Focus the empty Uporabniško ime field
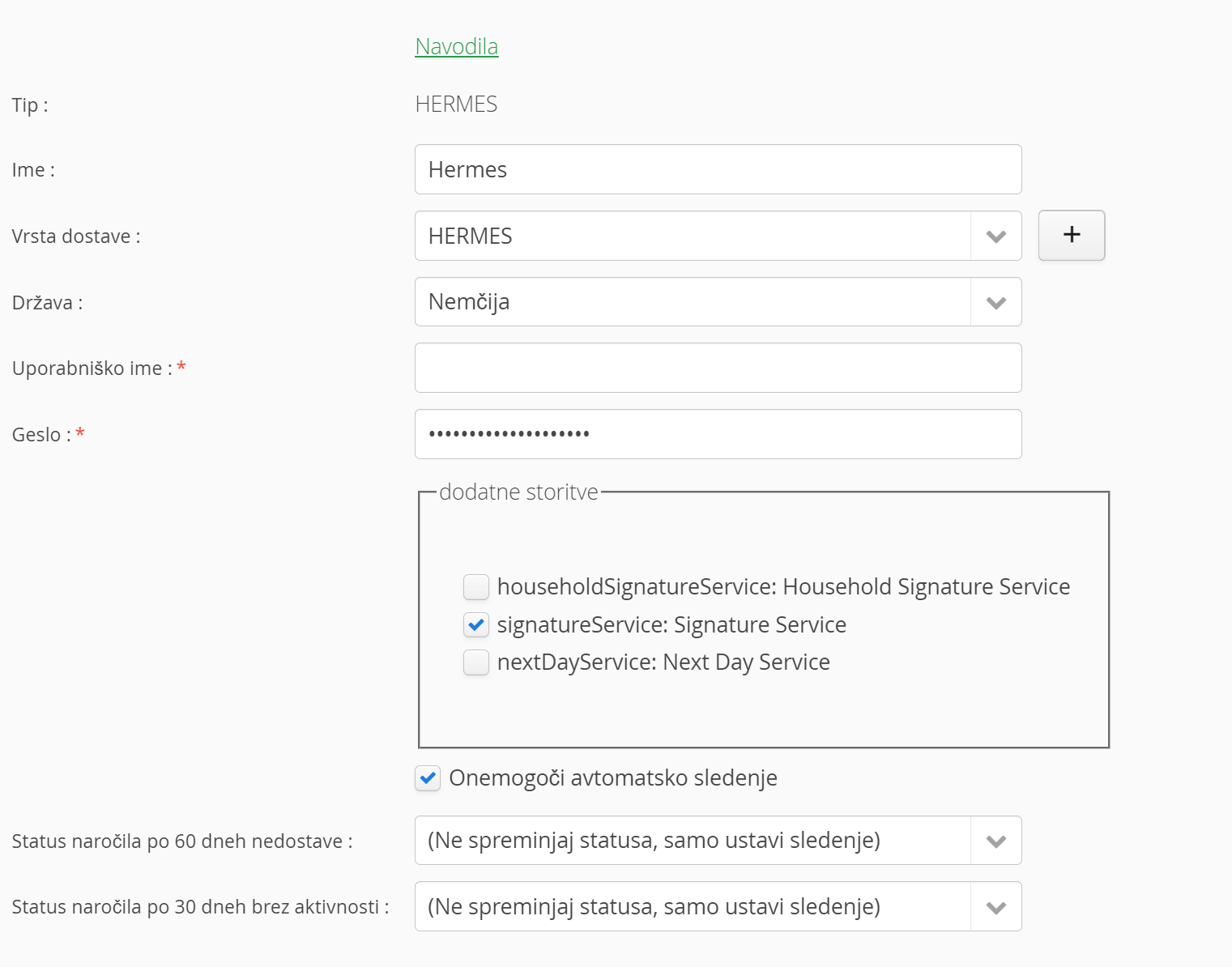1232x967 pixels. 717,368
